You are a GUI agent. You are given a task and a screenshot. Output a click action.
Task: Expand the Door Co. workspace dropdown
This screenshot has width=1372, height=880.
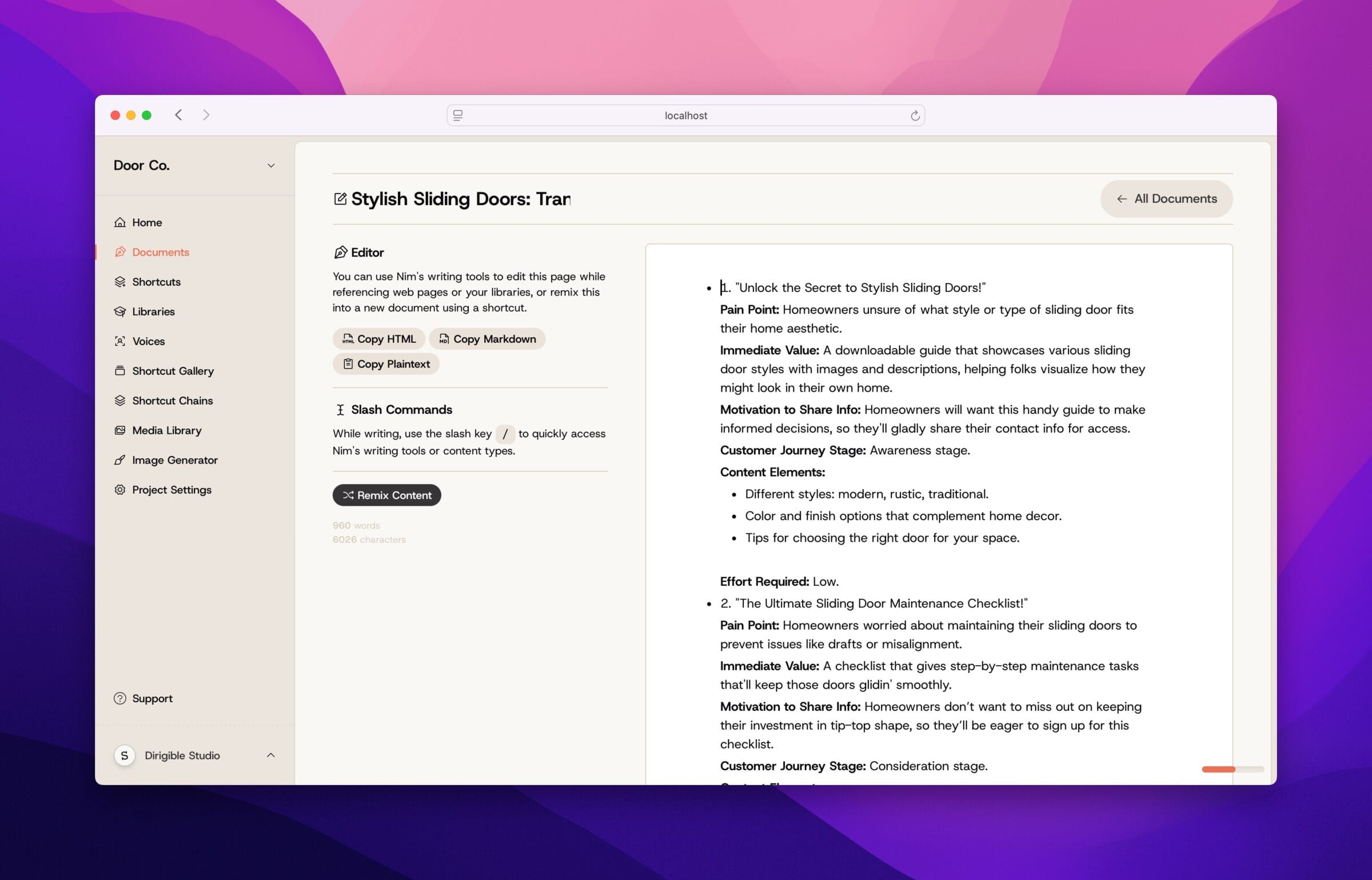coord(269,165)
